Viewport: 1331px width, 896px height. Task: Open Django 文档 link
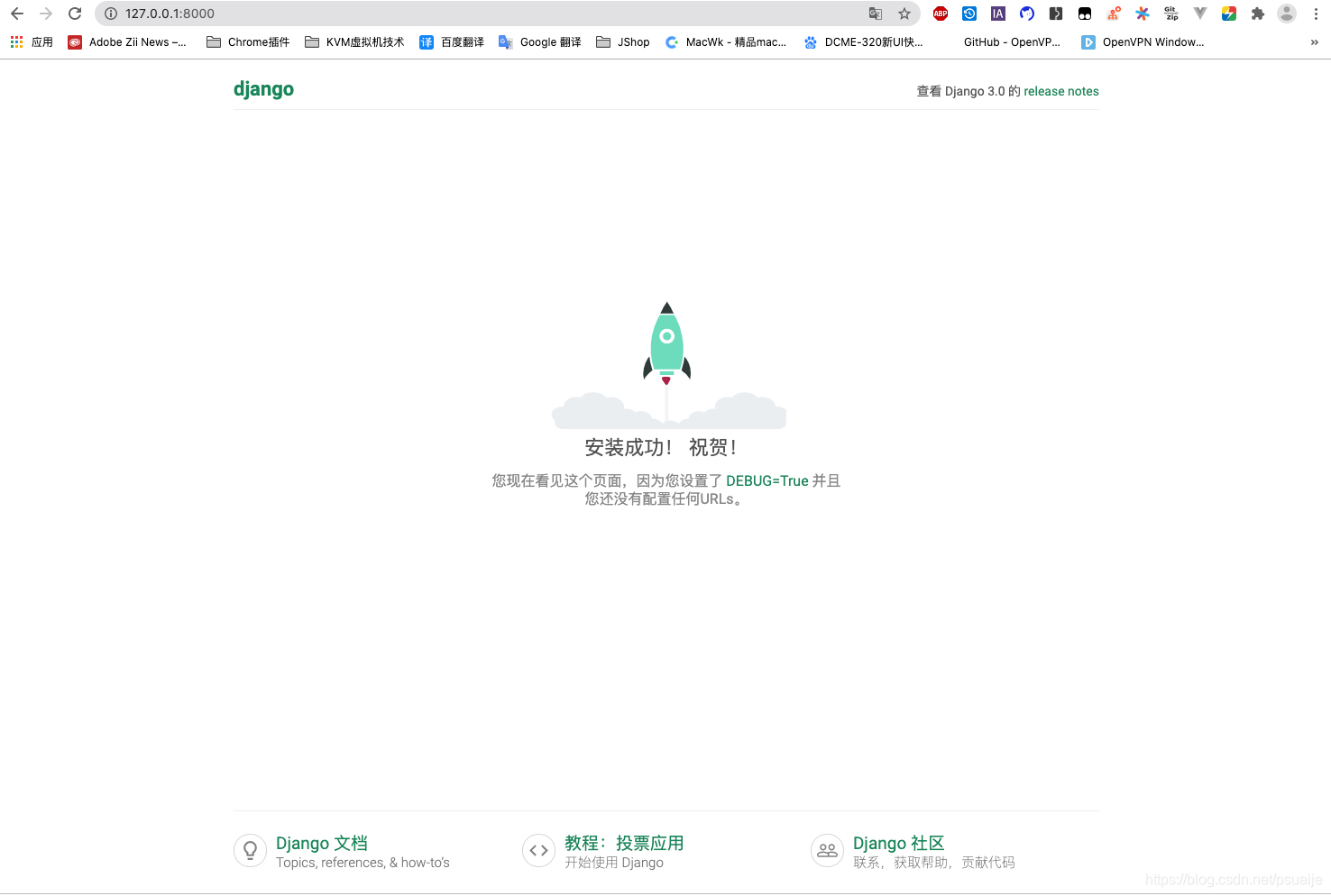point(322,843)
